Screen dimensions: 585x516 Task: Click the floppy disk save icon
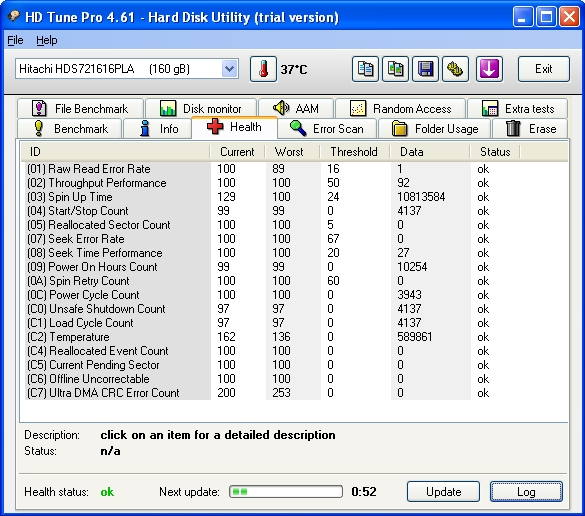[x=425, y=69]
